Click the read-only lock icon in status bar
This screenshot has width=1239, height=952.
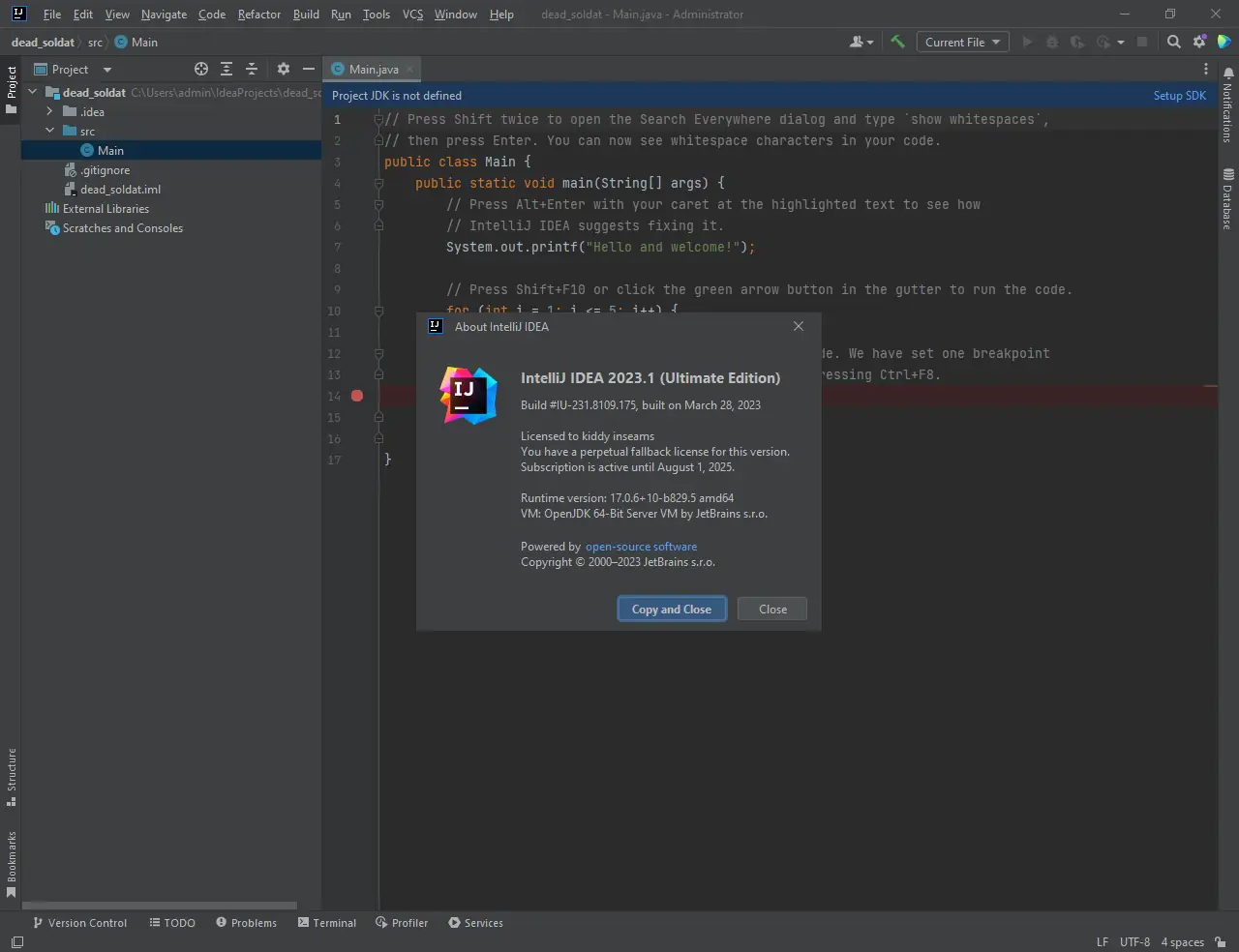click(x=1221, y=942)
